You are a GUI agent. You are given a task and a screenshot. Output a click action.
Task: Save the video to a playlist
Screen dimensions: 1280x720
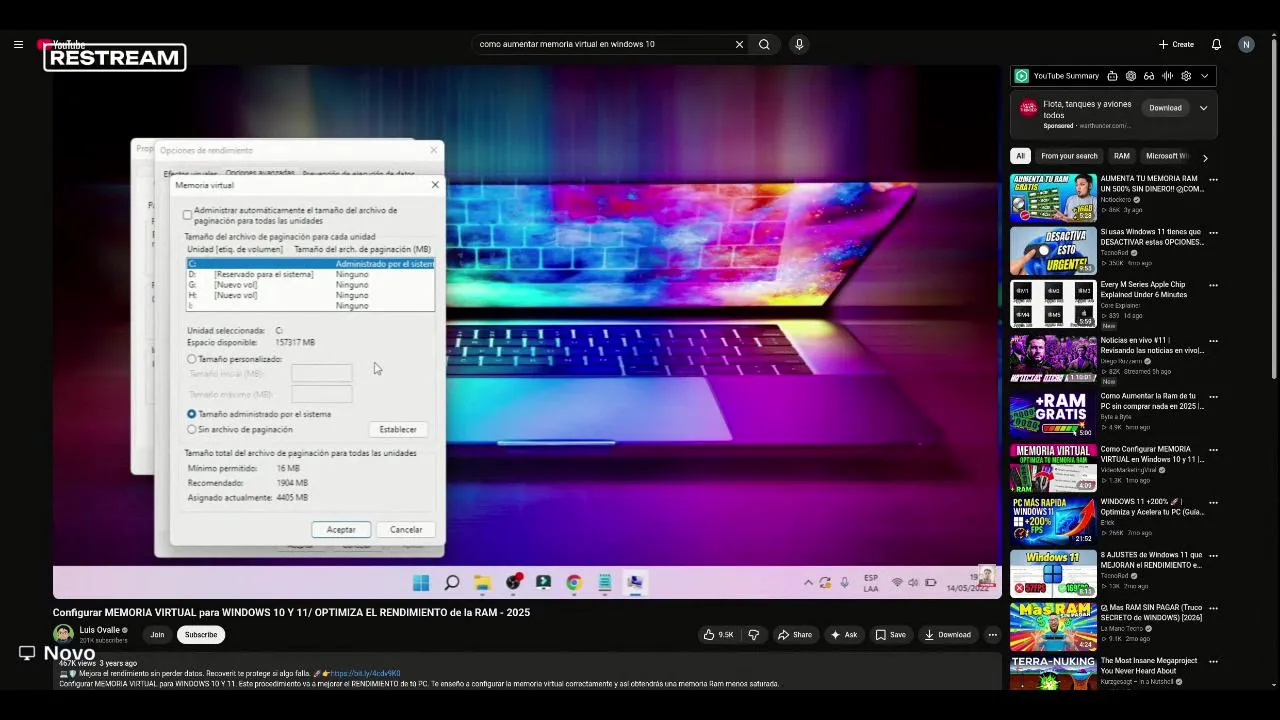tap(891, 634)
